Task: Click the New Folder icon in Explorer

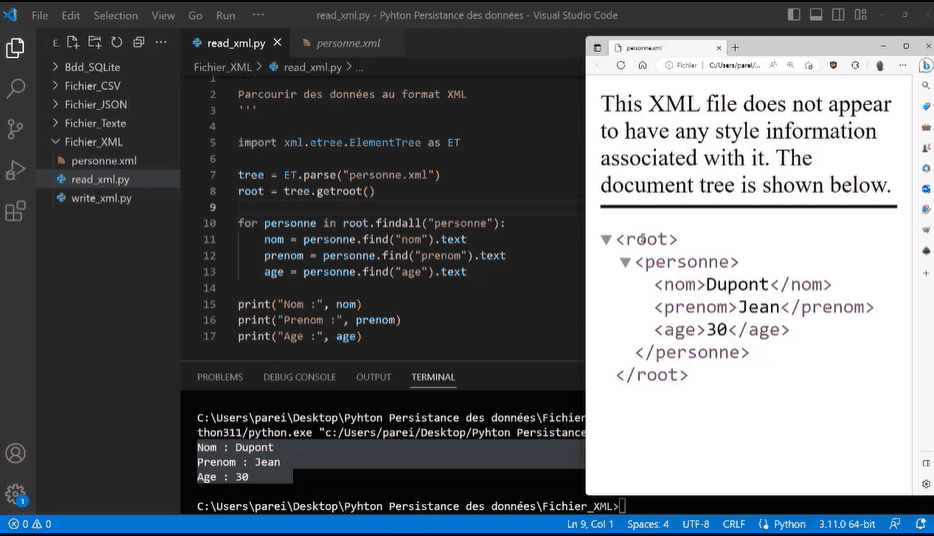Action: (95, 42)
